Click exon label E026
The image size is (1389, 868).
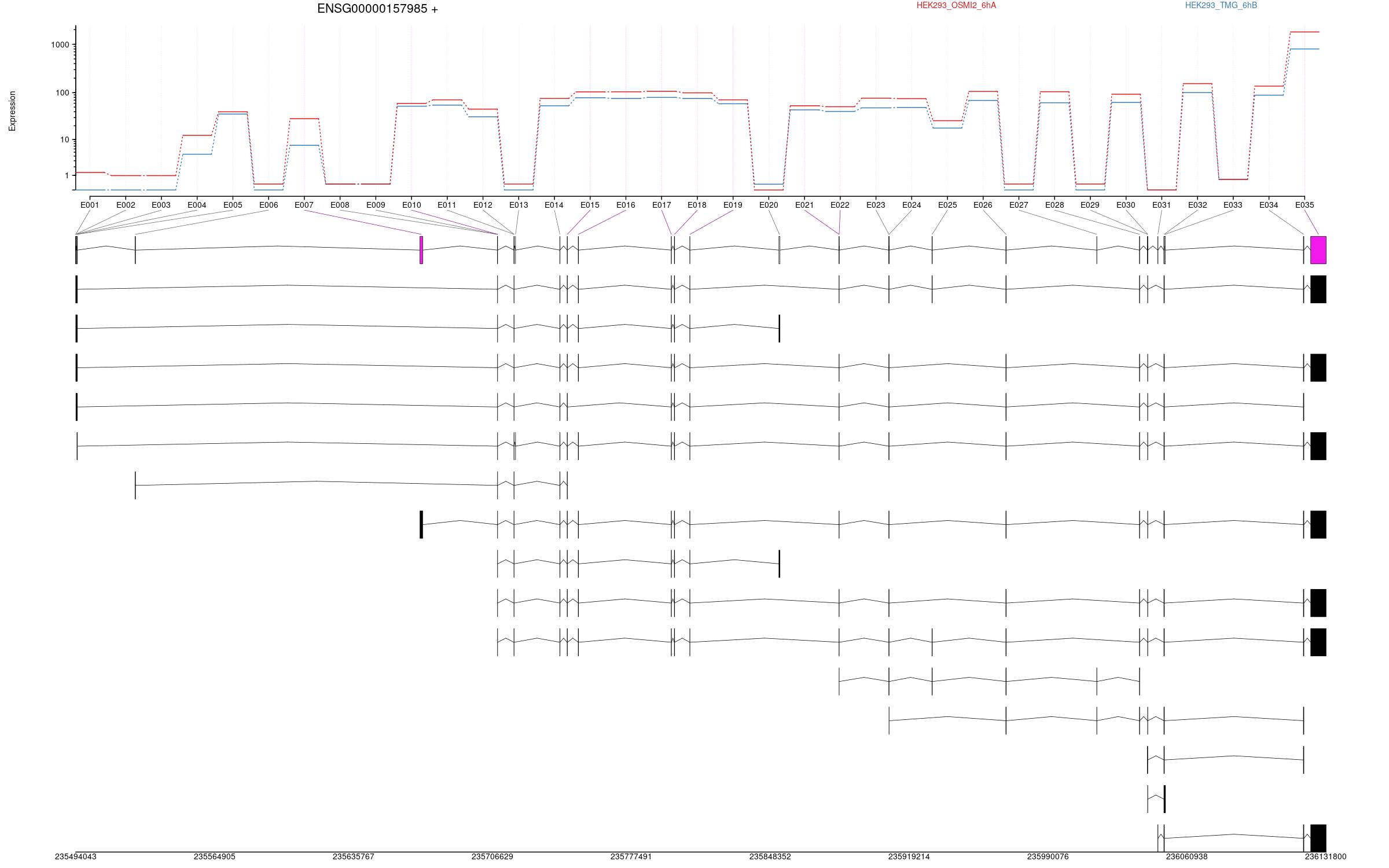click(983, 205)
